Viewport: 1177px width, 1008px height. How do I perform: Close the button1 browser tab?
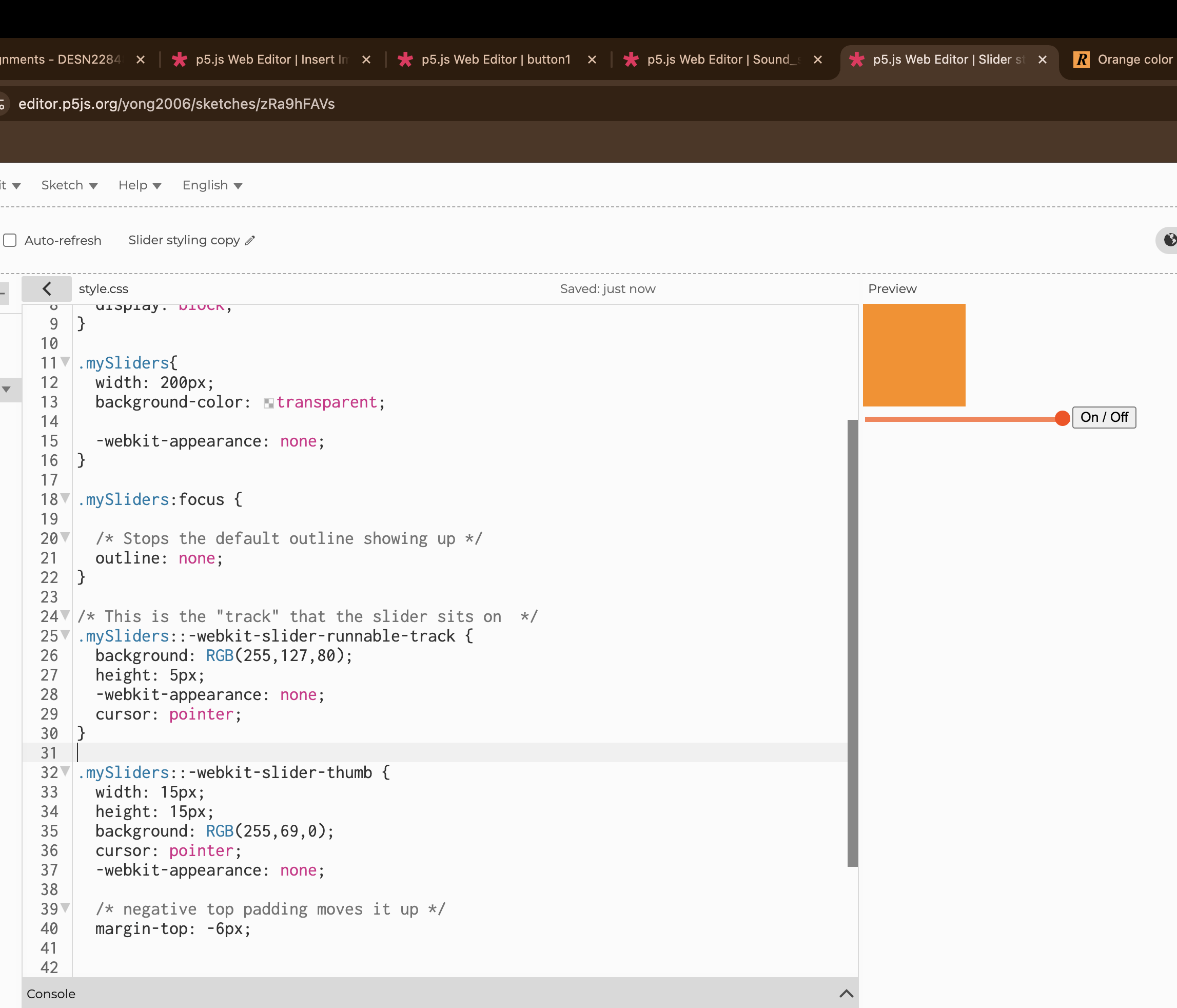point(592,60)
